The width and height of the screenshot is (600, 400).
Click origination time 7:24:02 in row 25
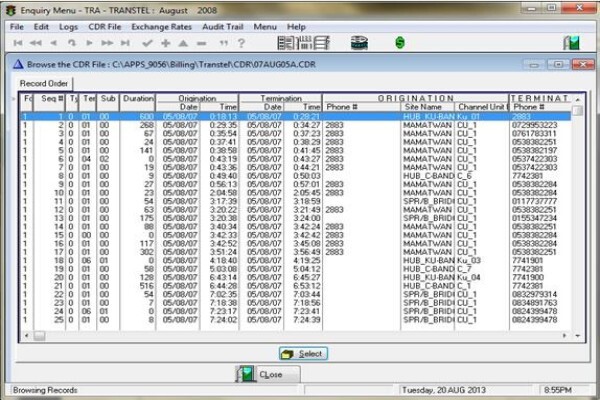coord(223,319)
